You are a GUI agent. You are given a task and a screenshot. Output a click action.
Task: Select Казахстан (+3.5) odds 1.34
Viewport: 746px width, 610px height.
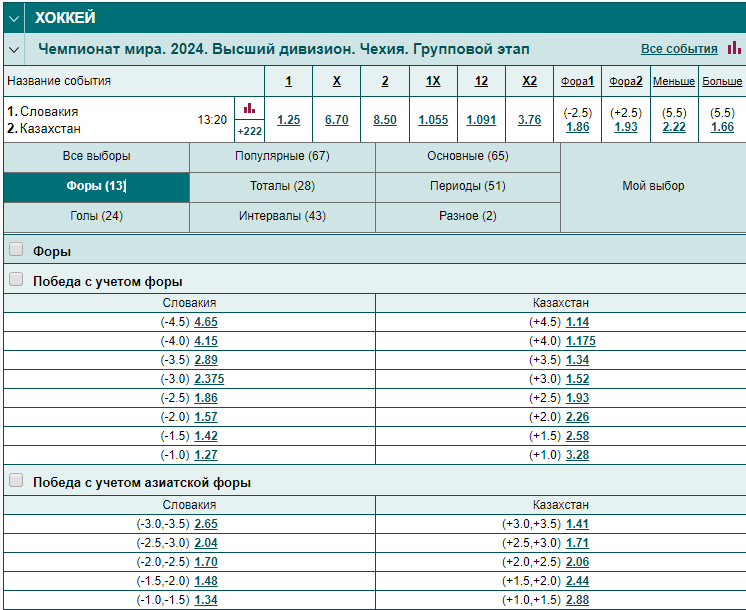pyautogui.click(x=578, y=360)
